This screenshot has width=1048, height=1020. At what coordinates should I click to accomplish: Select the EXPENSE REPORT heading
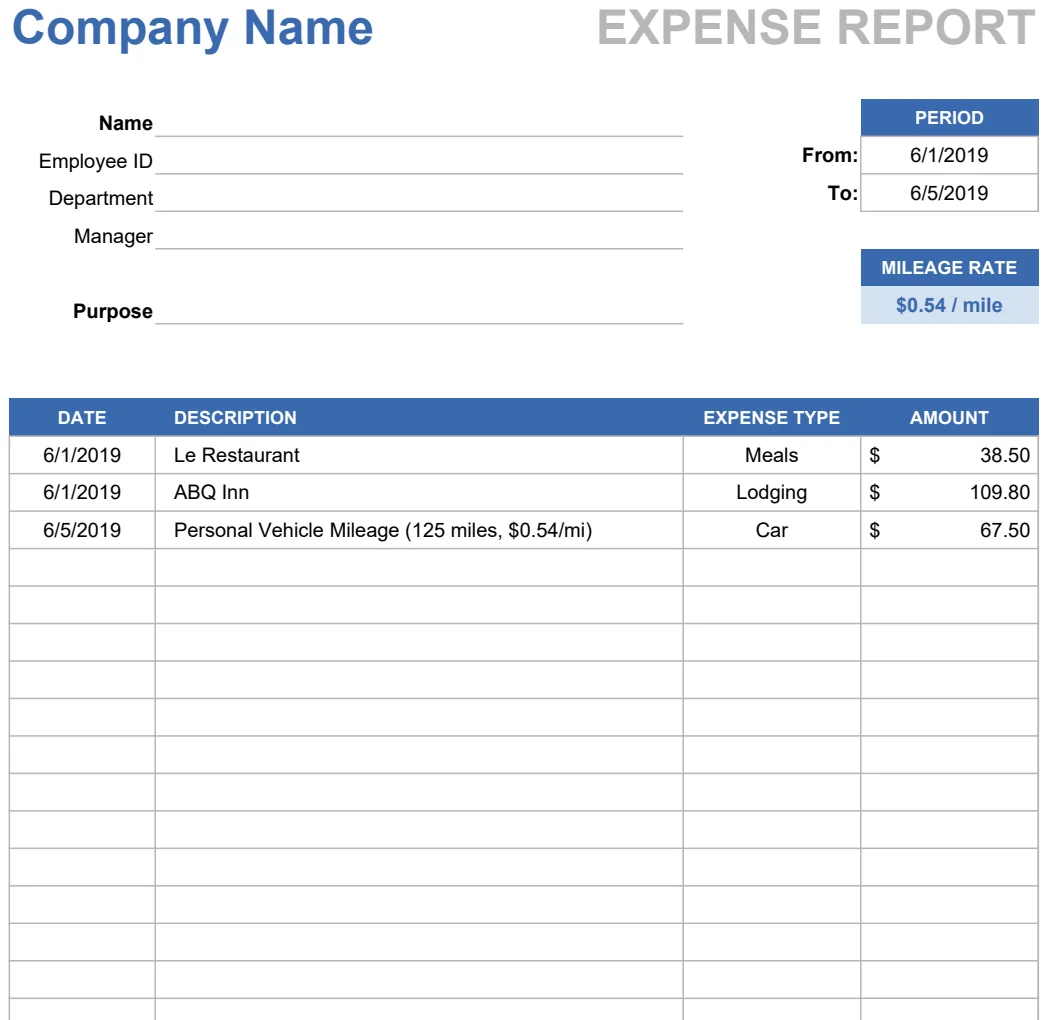click(816, 27)
